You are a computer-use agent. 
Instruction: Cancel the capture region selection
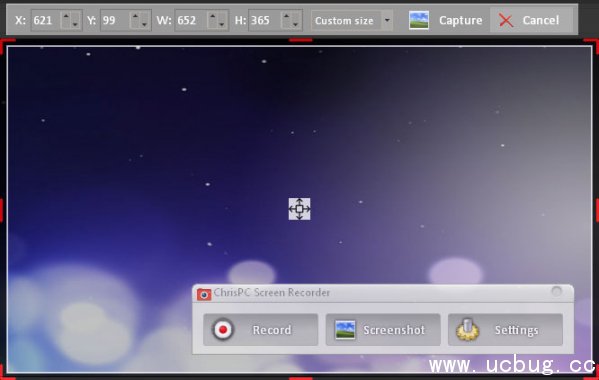pyautogui.click(x=531, y=20)
